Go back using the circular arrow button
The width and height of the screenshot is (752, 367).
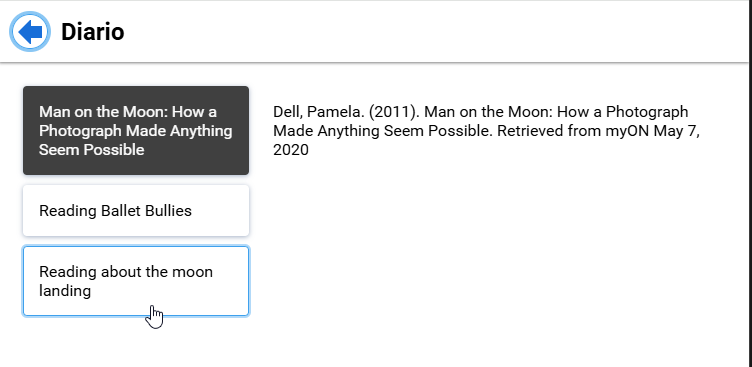[30, 32]
